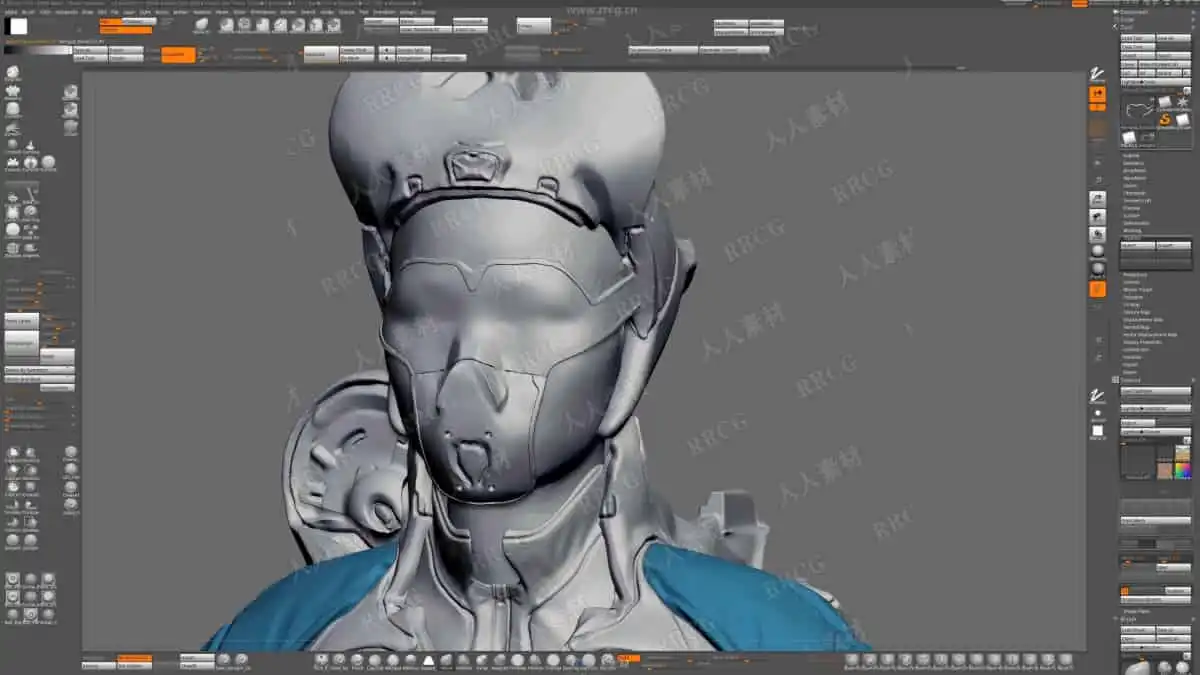Click the lone cube-like icon left of the top-shelf icon row
The image size is (1200, 675).
click(201, 24)
